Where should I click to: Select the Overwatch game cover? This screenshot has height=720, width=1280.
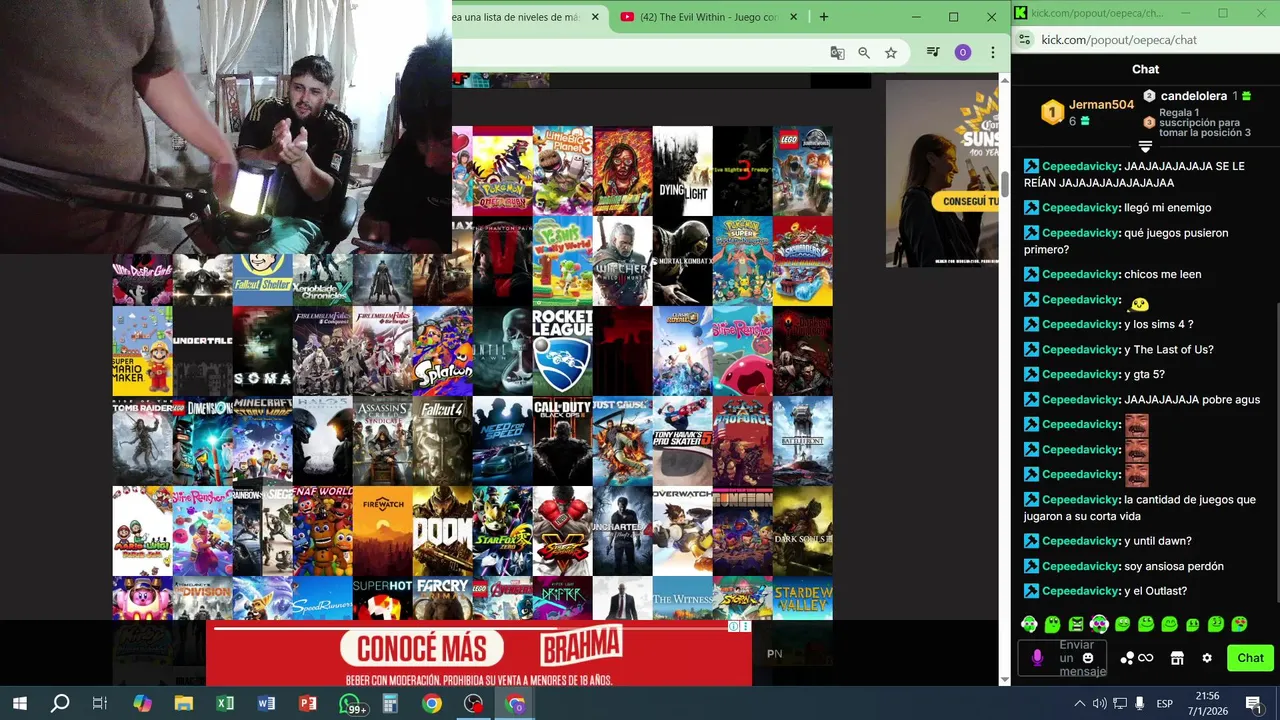pyautogui.click(x=682, y=531)
